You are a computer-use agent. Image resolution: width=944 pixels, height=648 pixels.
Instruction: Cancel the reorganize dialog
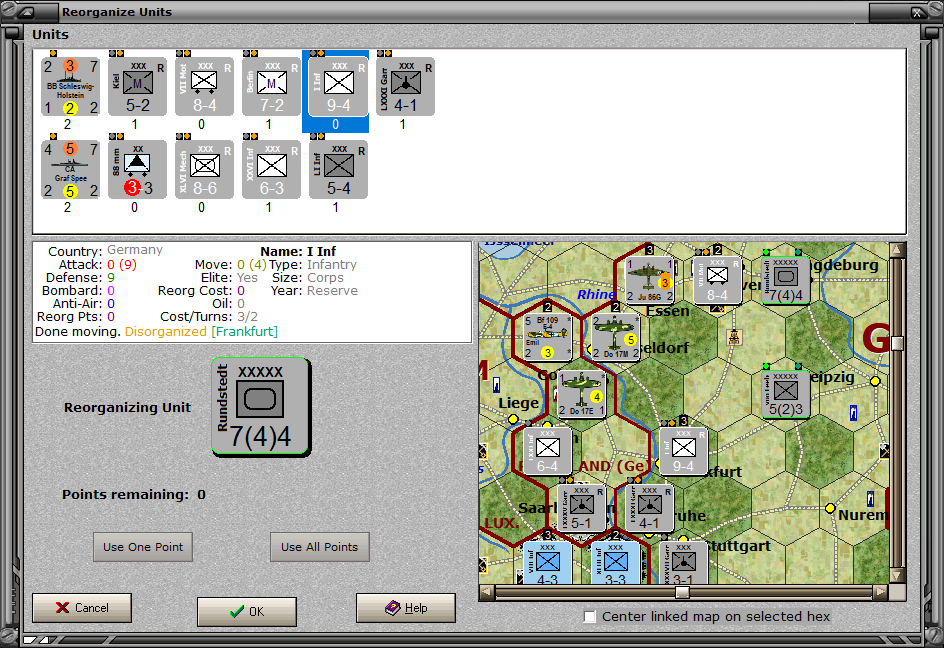coord(82,608)
